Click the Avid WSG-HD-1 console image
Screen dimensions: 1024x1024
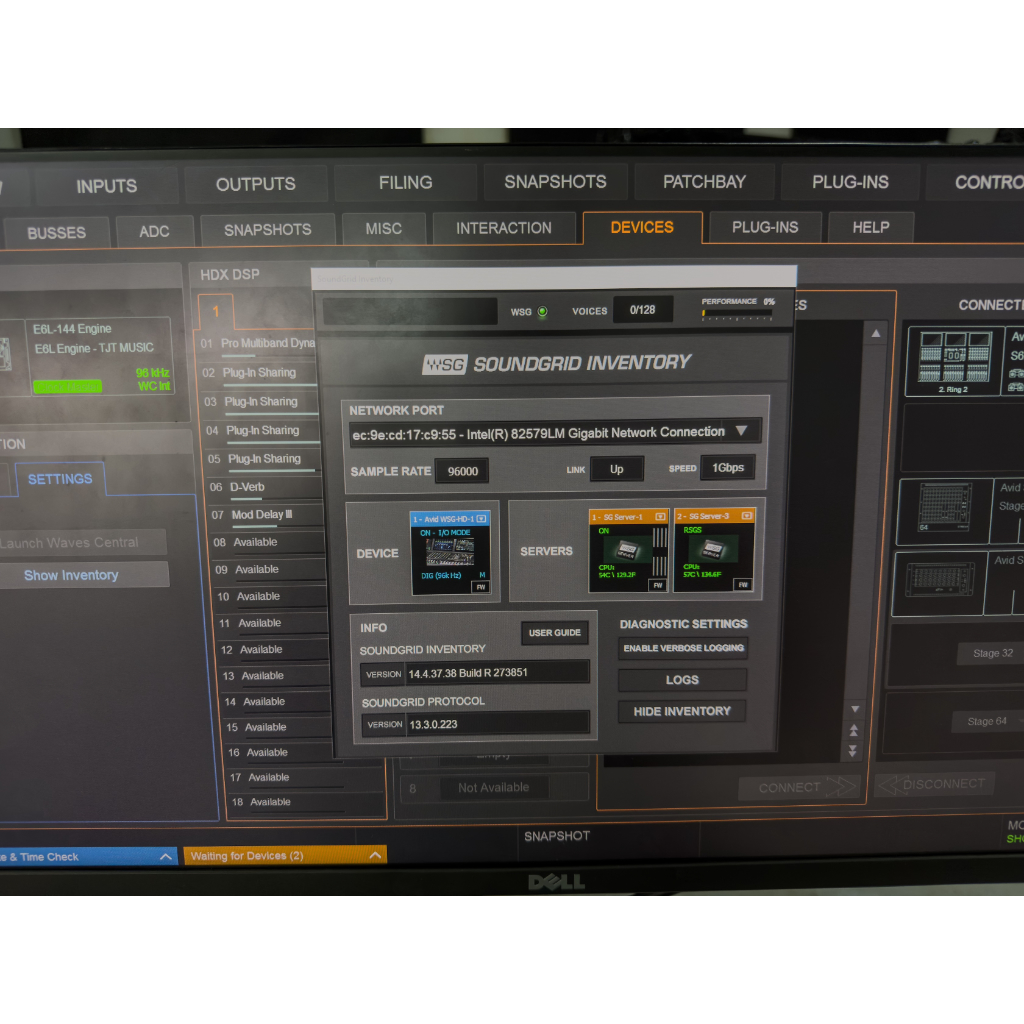(x=449, y=553)
